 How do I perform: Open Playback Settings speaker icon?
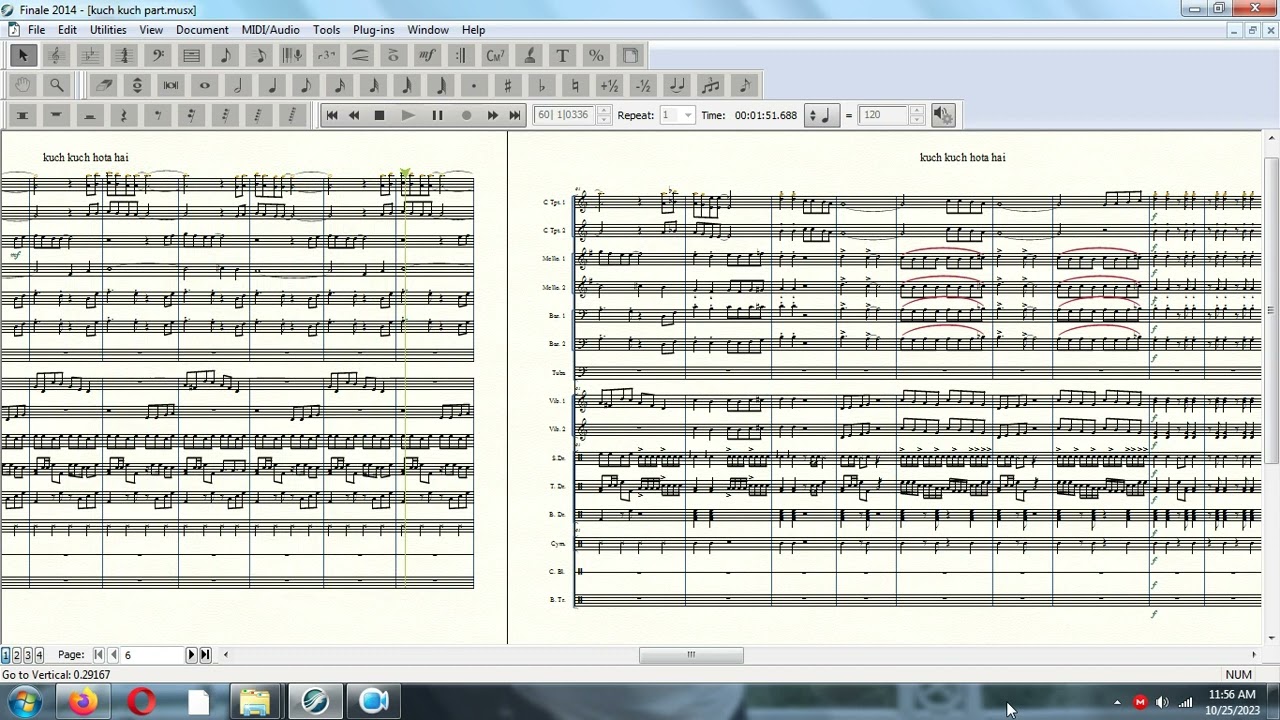pos(944,115)
